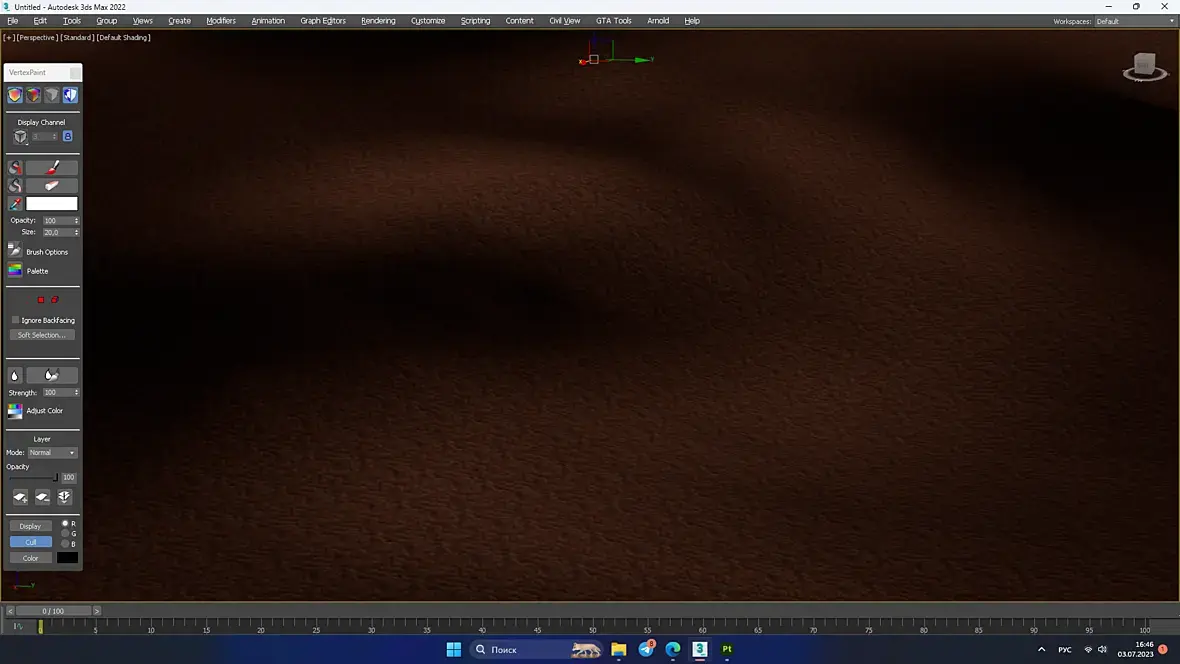Move the layer Opacity slider
Viewport: 1180px width, 664px height.
(55, 477)
